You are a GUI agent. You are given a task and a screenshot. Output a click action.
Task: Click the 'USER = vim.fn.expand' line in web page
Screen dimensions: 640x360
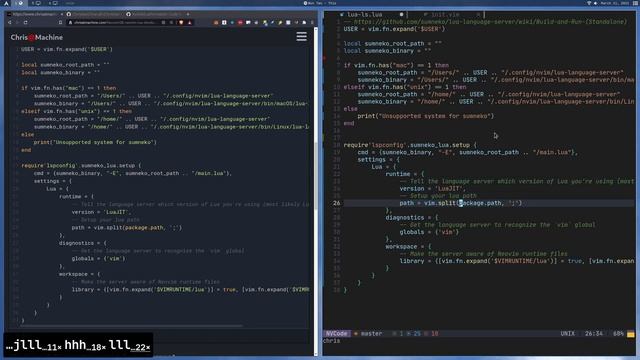click(67, 49)
